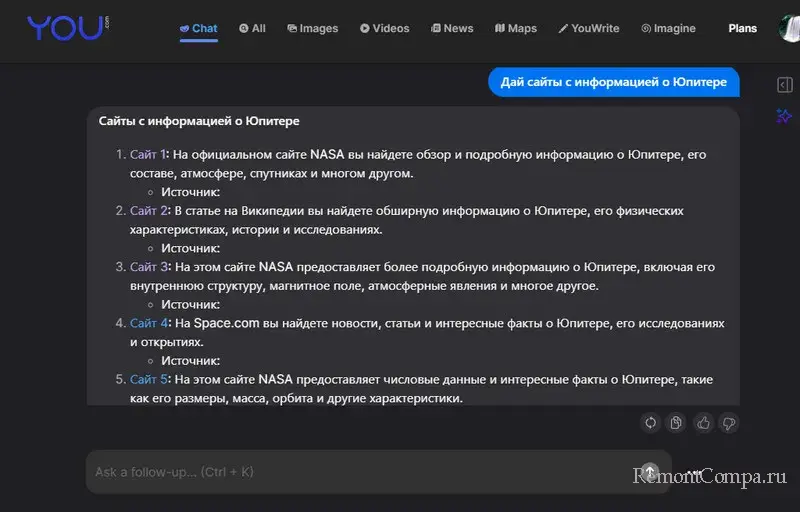Give the answer a thumbs down

click(x=729, y=423)
